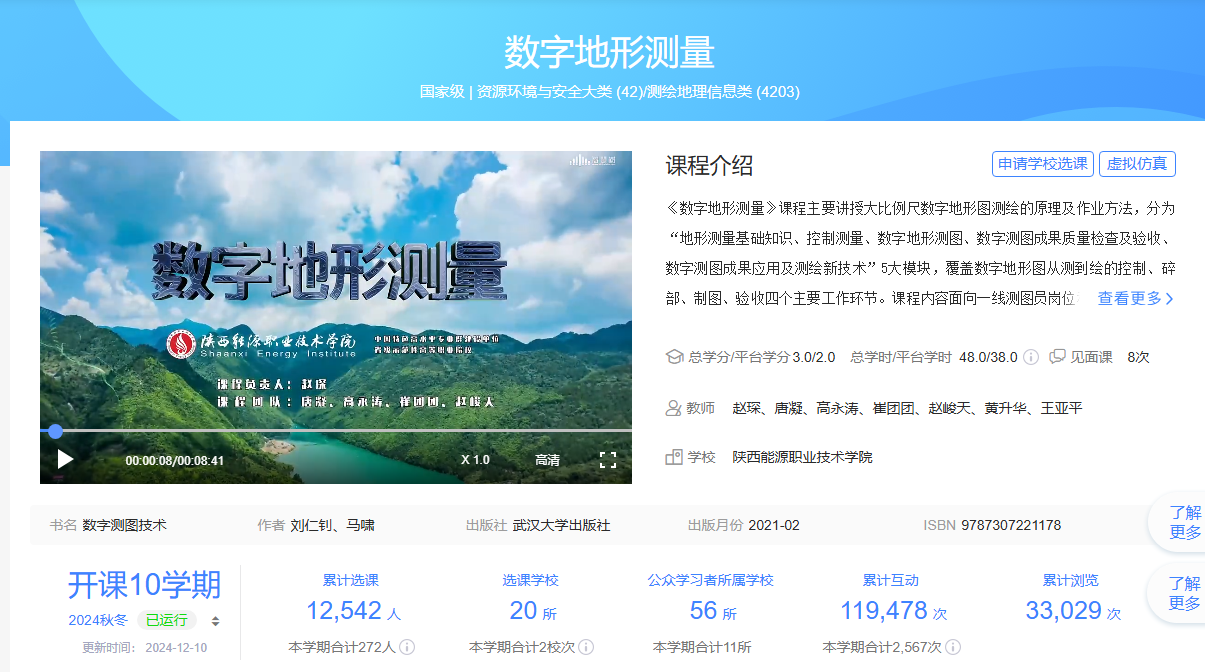This screenshot has width=1205, height=672.
Task: Click the lower 了解更多 floating button
Action: click(1184, 593)
